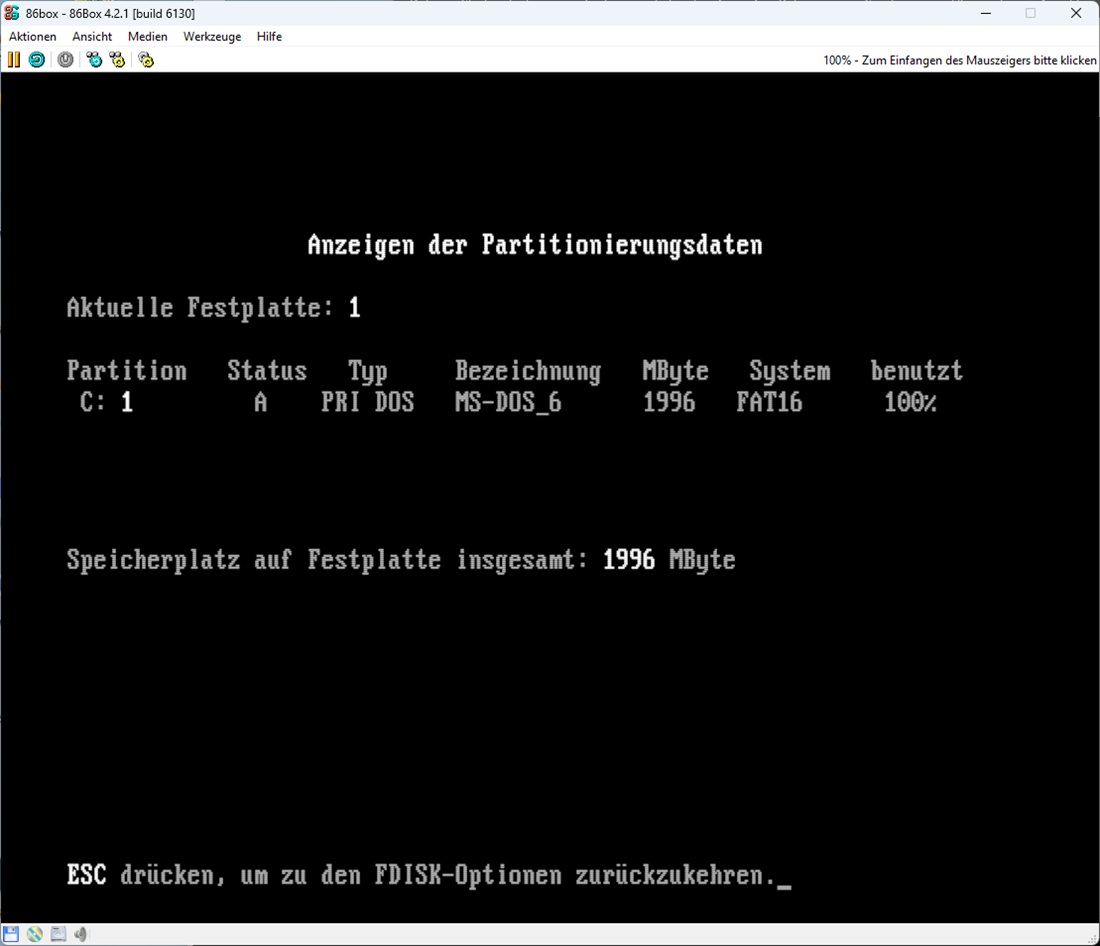Open the Medien menu
1100x946 pixels.
(x=148, y=37)
